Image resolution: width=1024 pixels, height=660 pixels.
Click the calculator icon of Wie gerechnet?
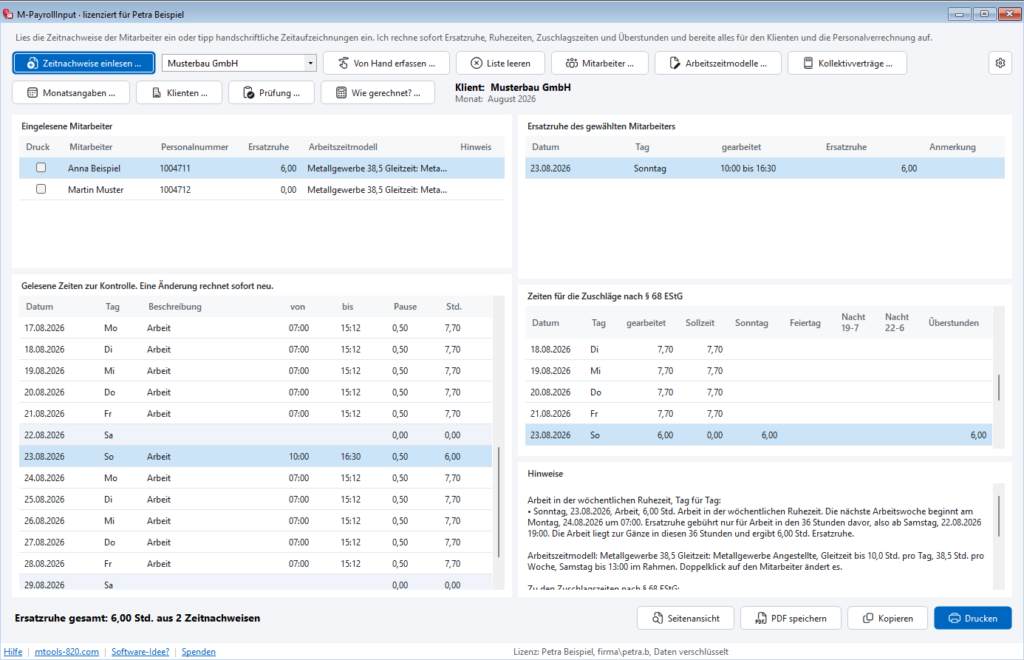(341, 93)
